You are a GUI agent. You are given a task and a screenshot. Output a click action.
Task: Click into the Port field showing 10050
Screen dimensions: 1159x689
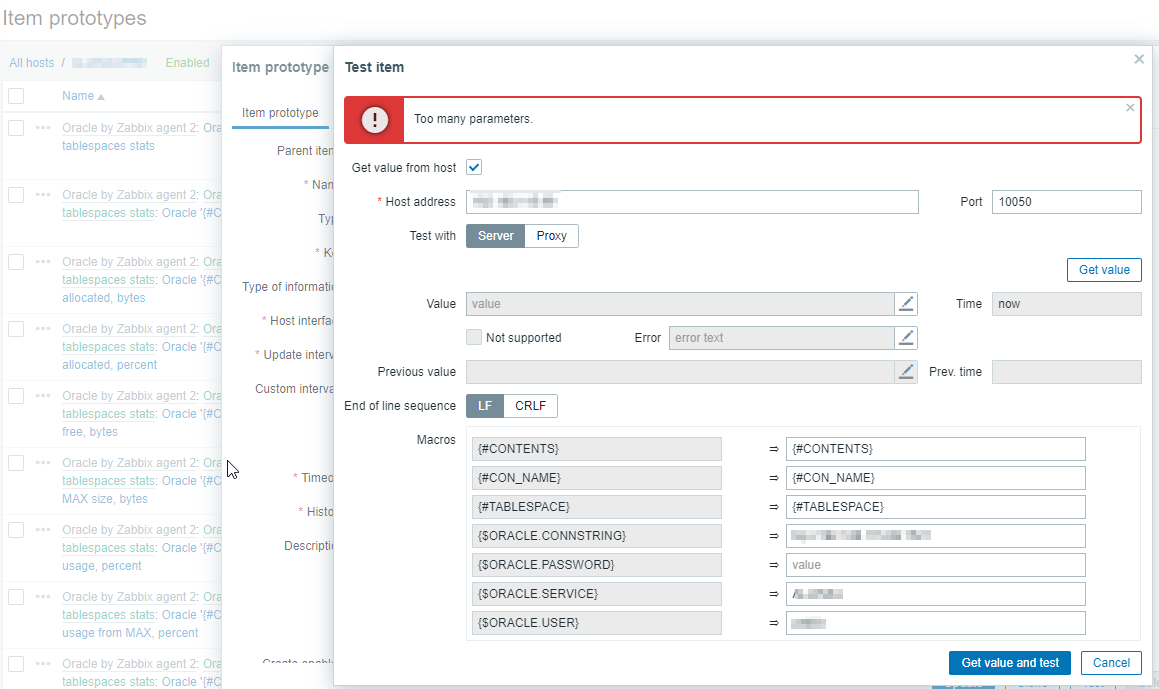(1066, 202)
